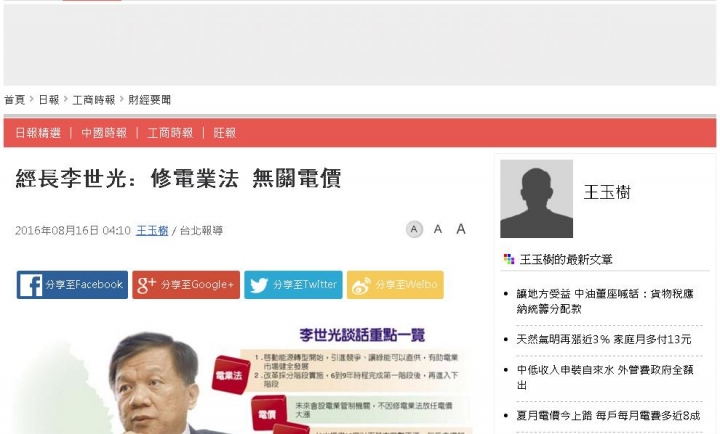The width and height of the screenshot is (720, 434).
Task: Go to 首頁 in breadcrumb
Action: [14, 100]
